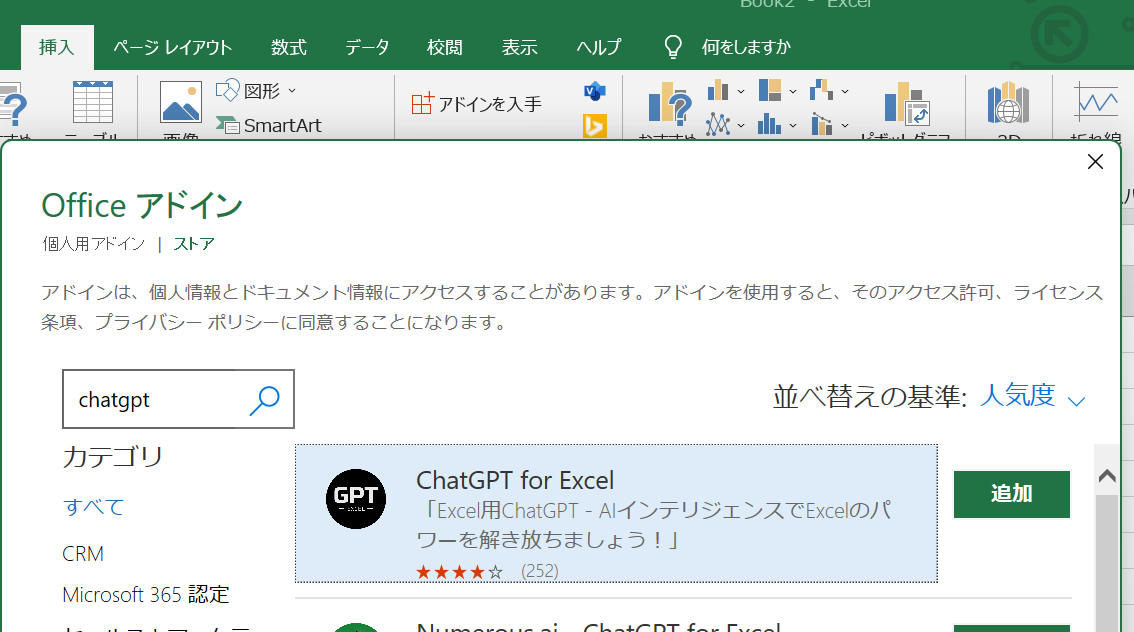1134x632 pixels.
Task: Click the (252) review count
Action: click(x=540, y=571)
